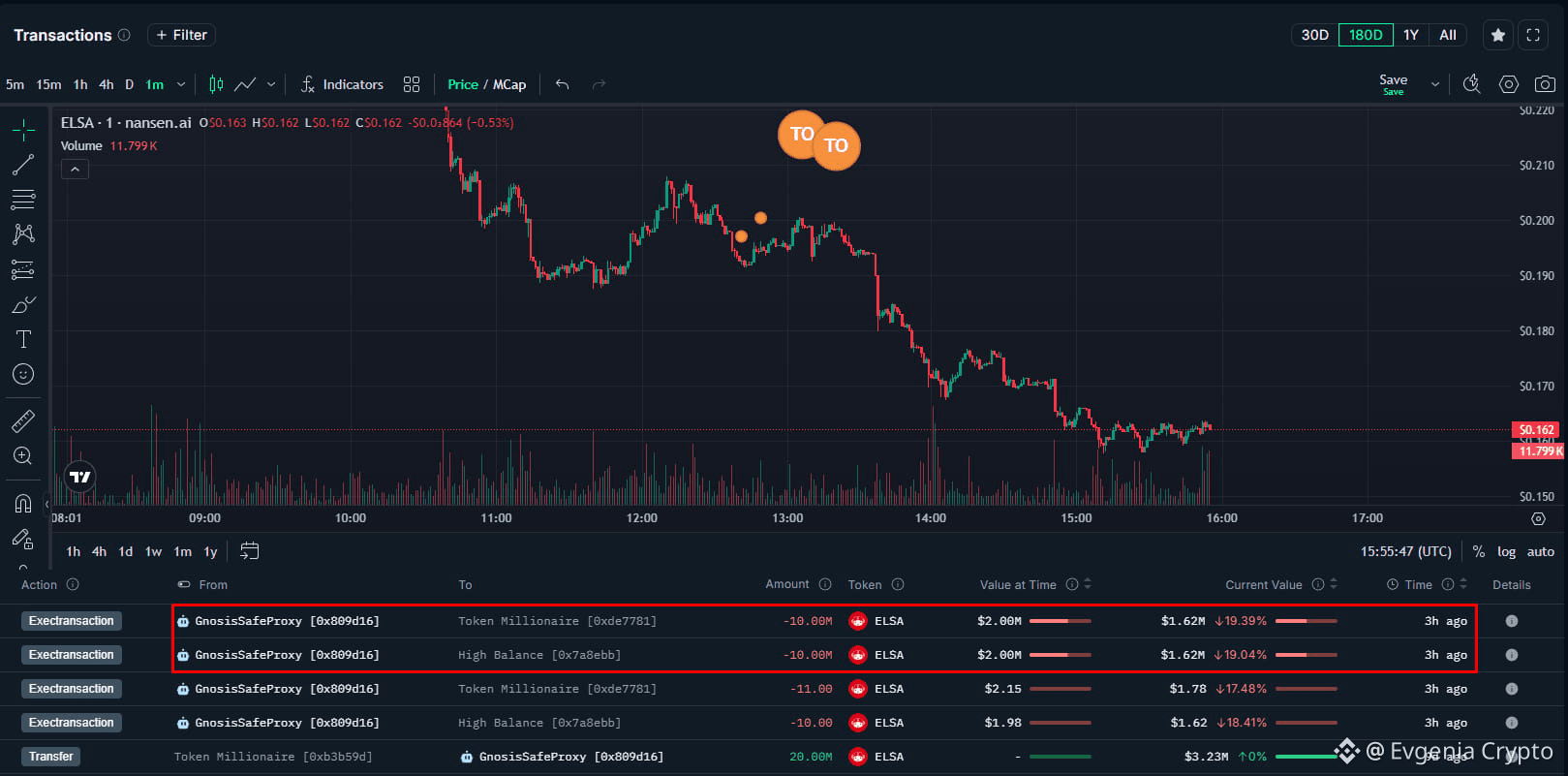
Task: Open the Save dropdown arrow
Action: pyautogui.click(x=1435, y=84)
